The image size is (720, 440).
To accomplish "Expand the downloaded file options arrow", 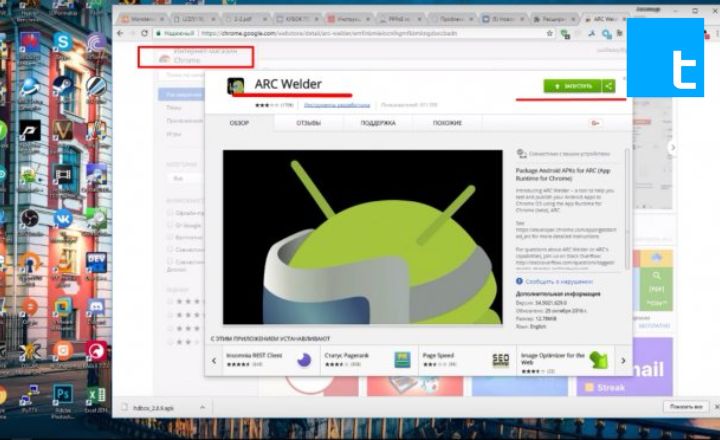I will 202,407.
